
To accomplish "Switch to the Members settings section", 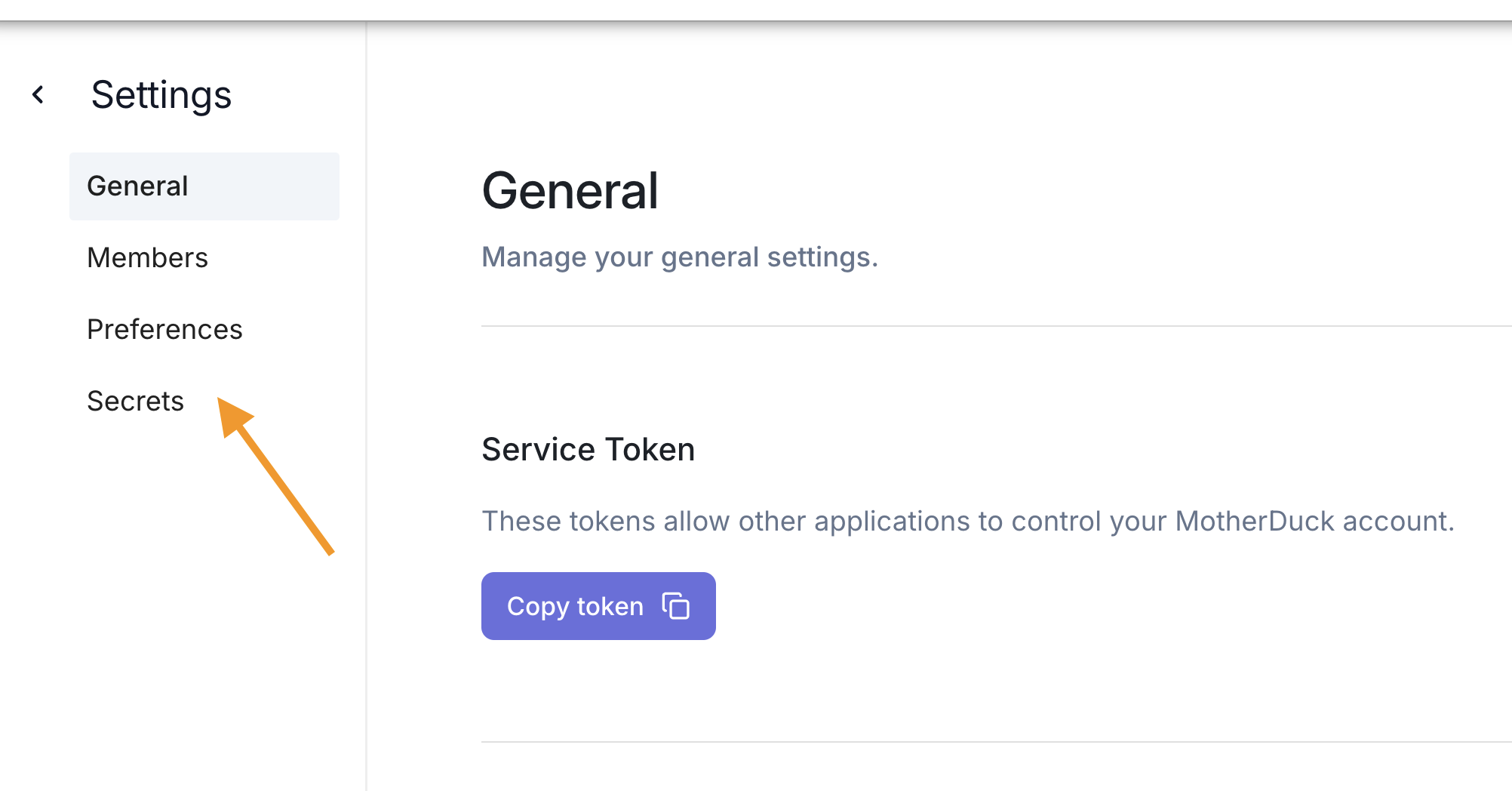I will point(147,258).
